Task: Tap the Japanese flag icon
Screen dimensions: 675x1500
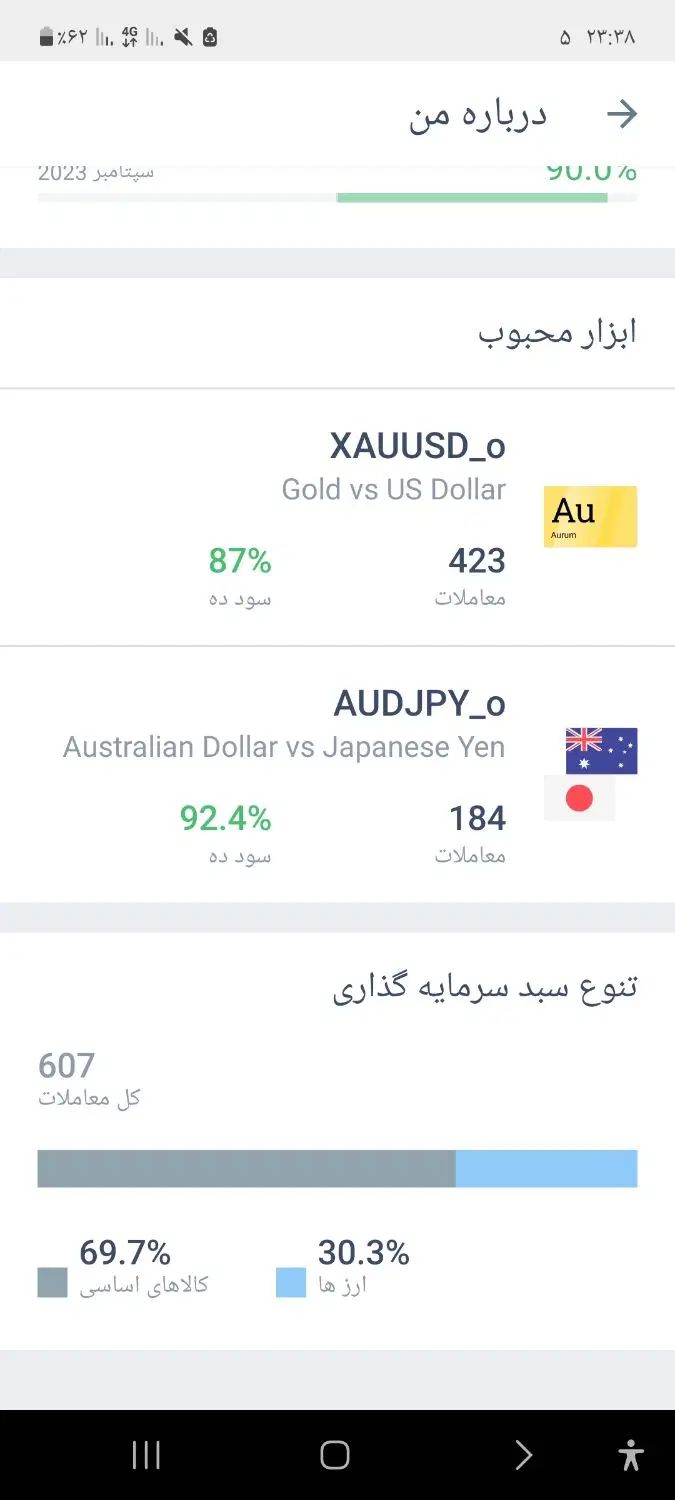Action: (579, 798)
